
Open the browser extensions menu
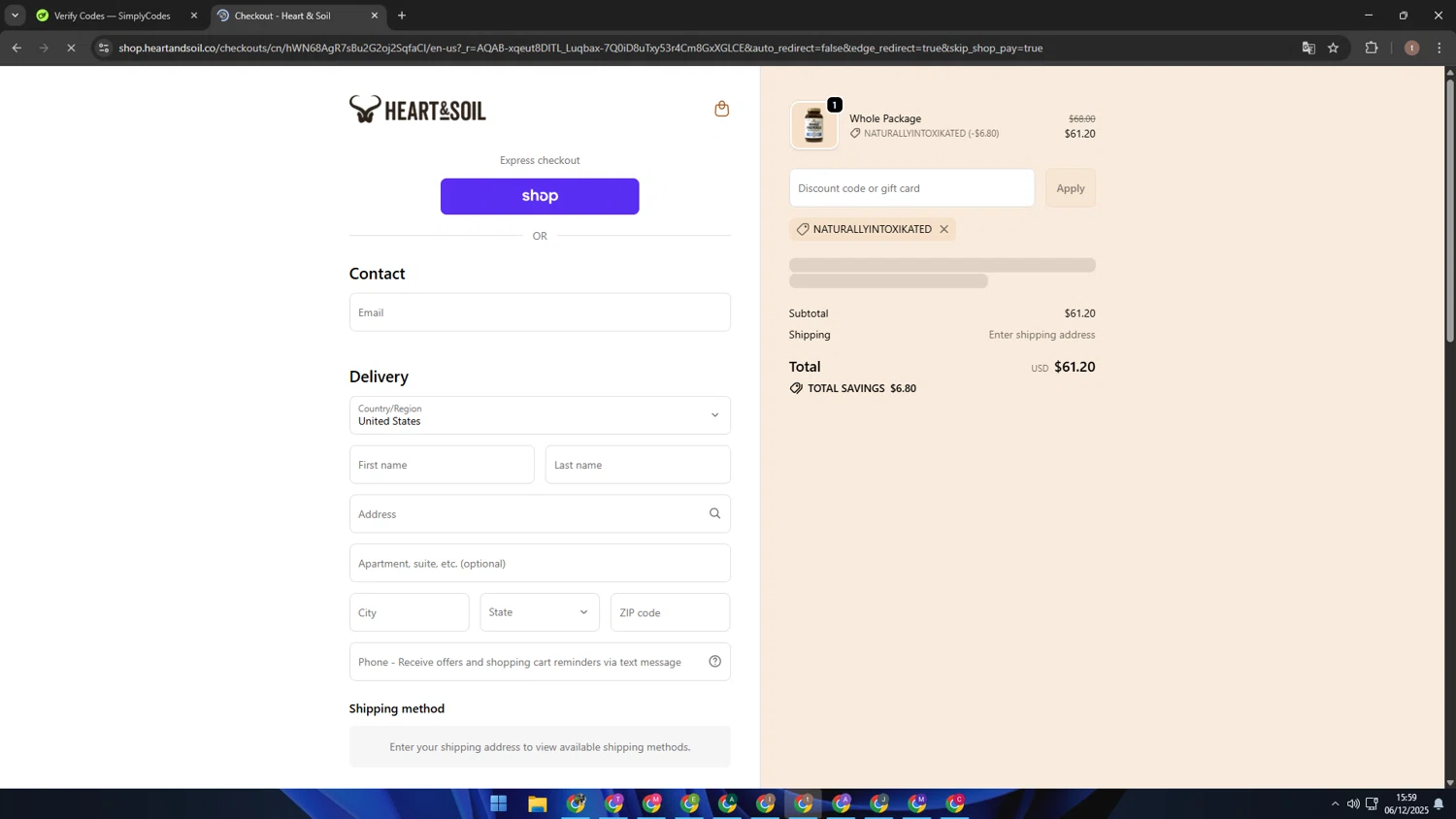[x=1372, y=48]
